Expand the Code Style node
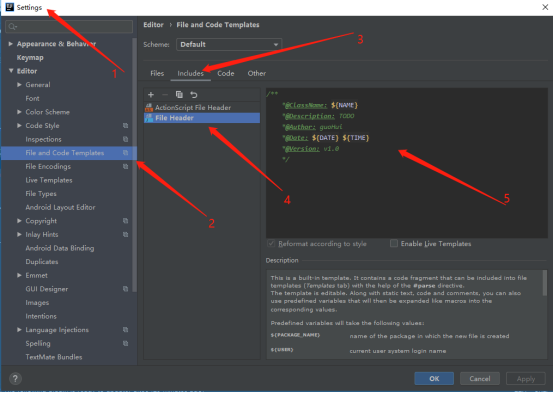 (x=19, y=126)
